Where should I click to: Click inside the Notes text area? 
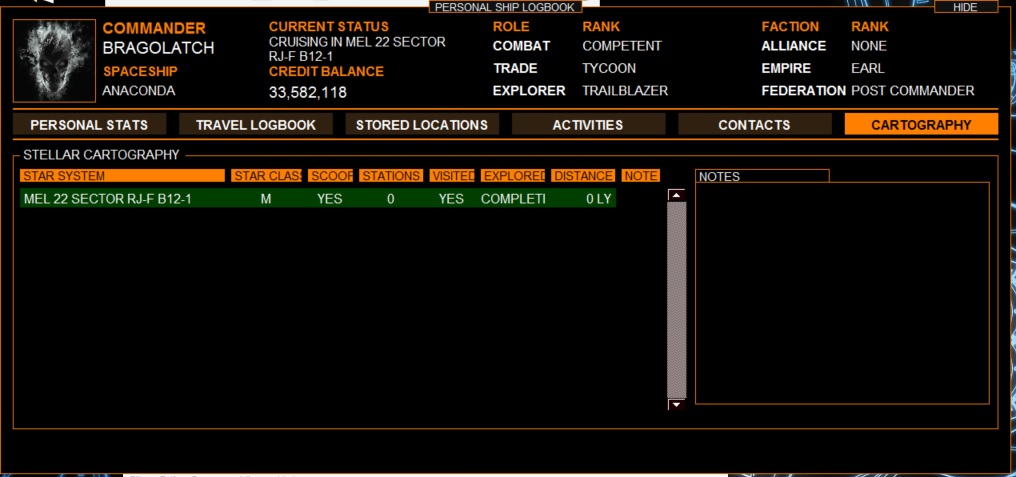(842, 293)
